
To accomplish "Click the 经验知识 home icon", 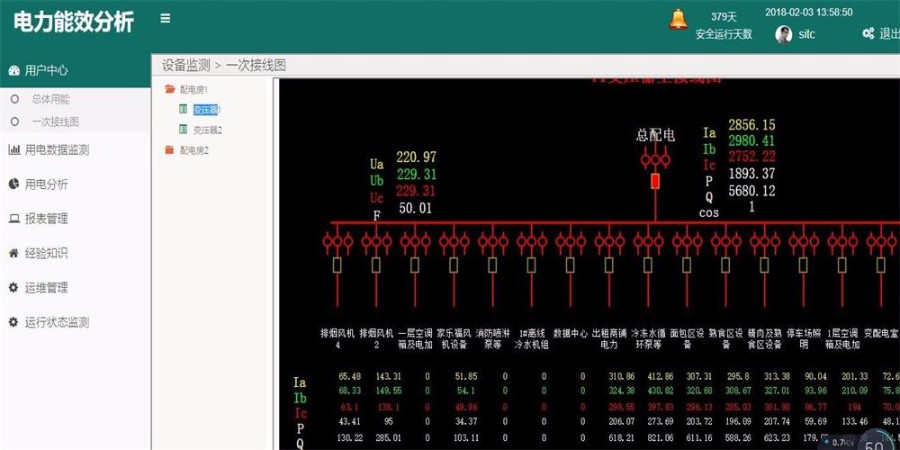I will pyautogui.click(x=14, y=253).
